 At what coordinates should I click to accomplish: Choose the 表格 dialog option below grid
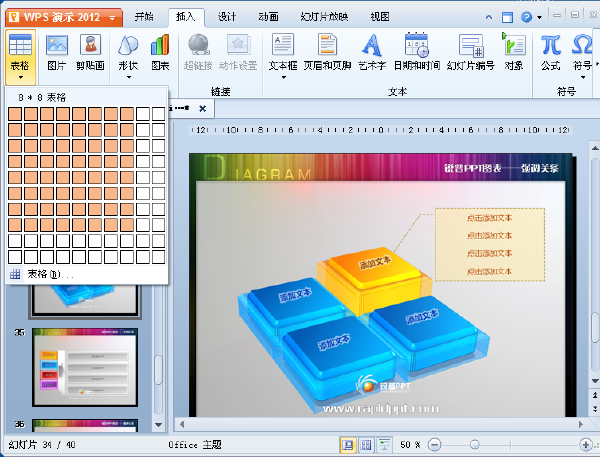coord(50,273)
